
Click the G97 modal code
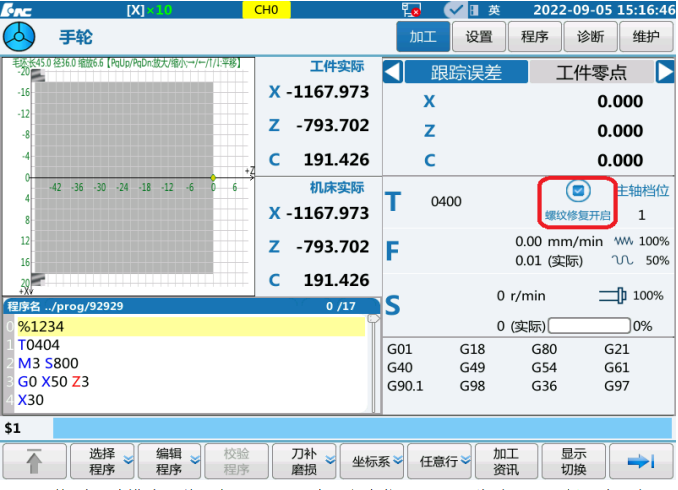(617, 386)
